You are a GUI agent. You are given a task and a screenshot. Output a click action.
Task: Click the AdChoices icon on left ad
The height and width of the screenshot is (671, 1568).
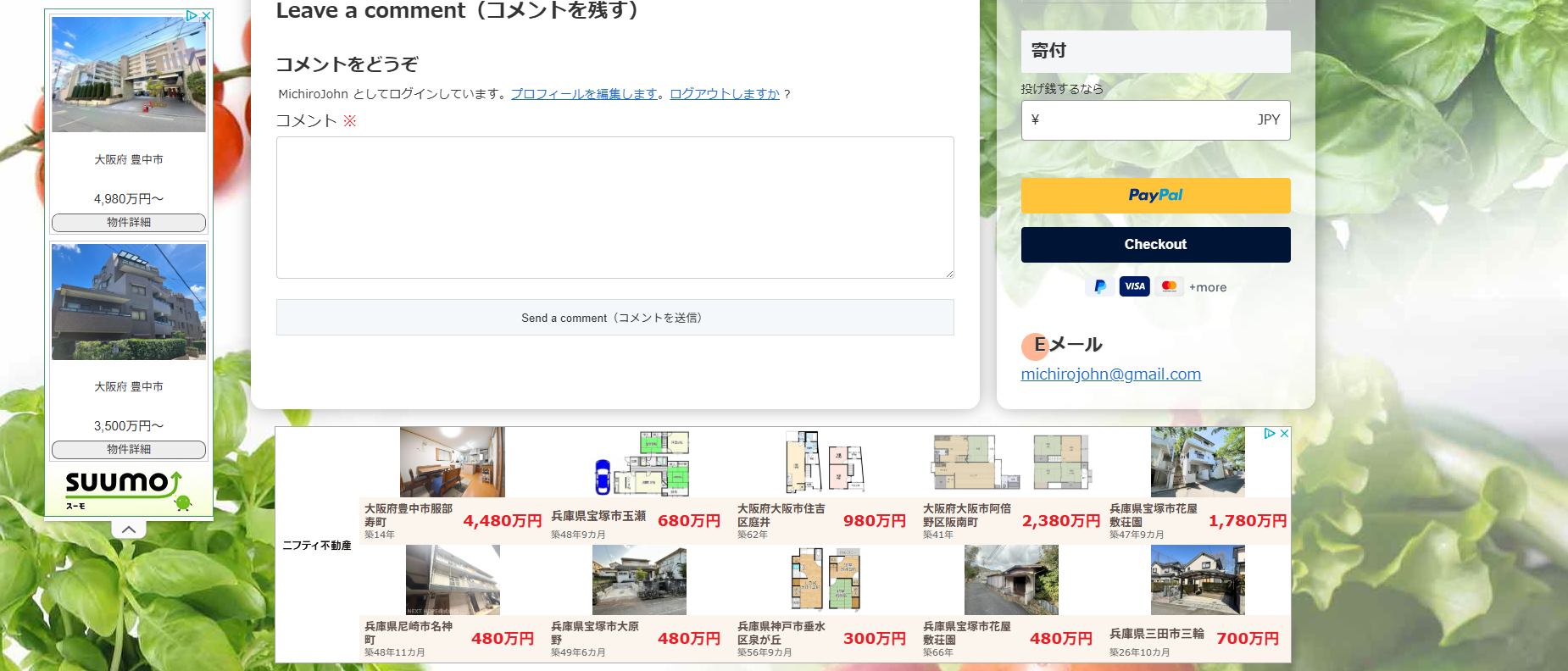pos(192,15)
